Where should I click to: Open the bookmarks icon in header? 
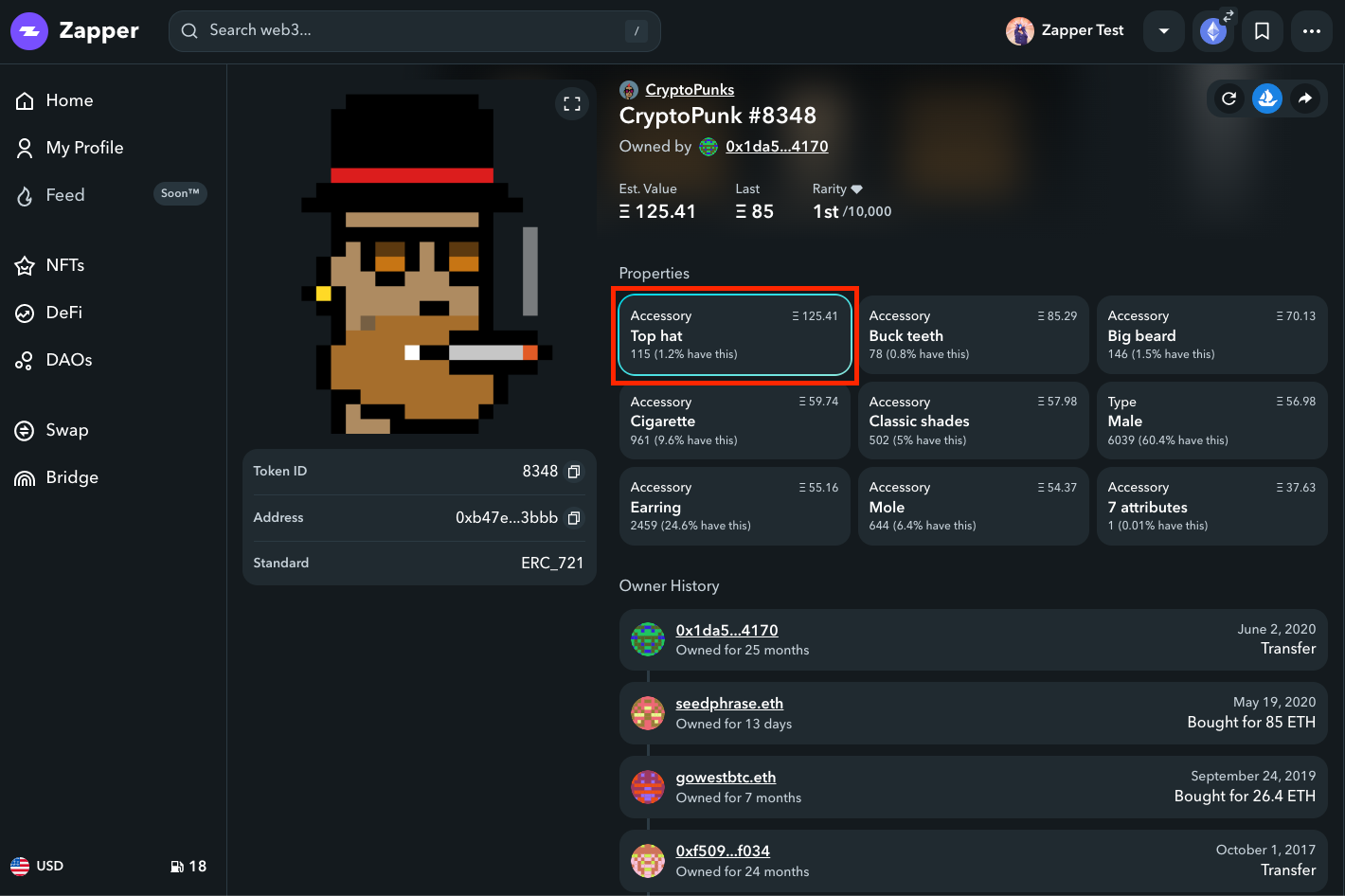[x=1263, y=31]
